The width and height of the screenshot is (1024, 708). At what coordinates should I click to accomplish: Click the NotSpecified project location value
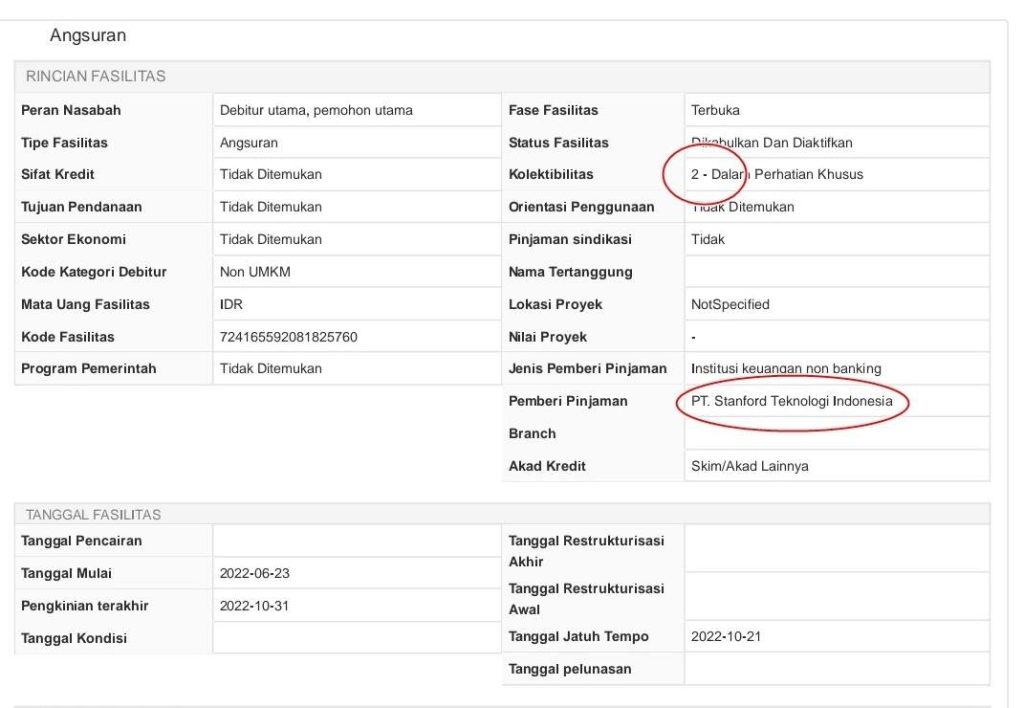pos(730,304)
